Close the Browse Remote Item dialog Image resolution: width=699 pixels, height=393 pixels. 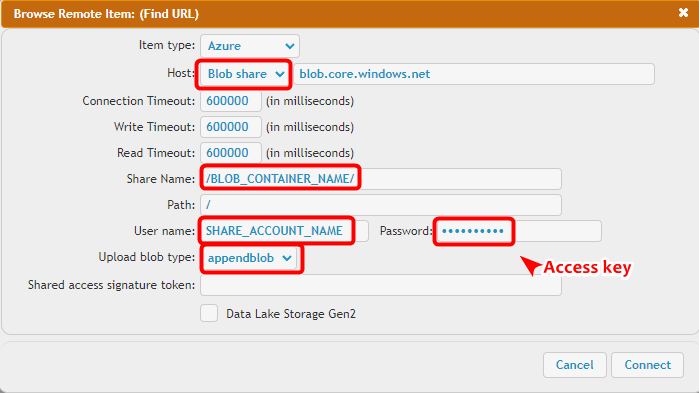pos(683,13)
